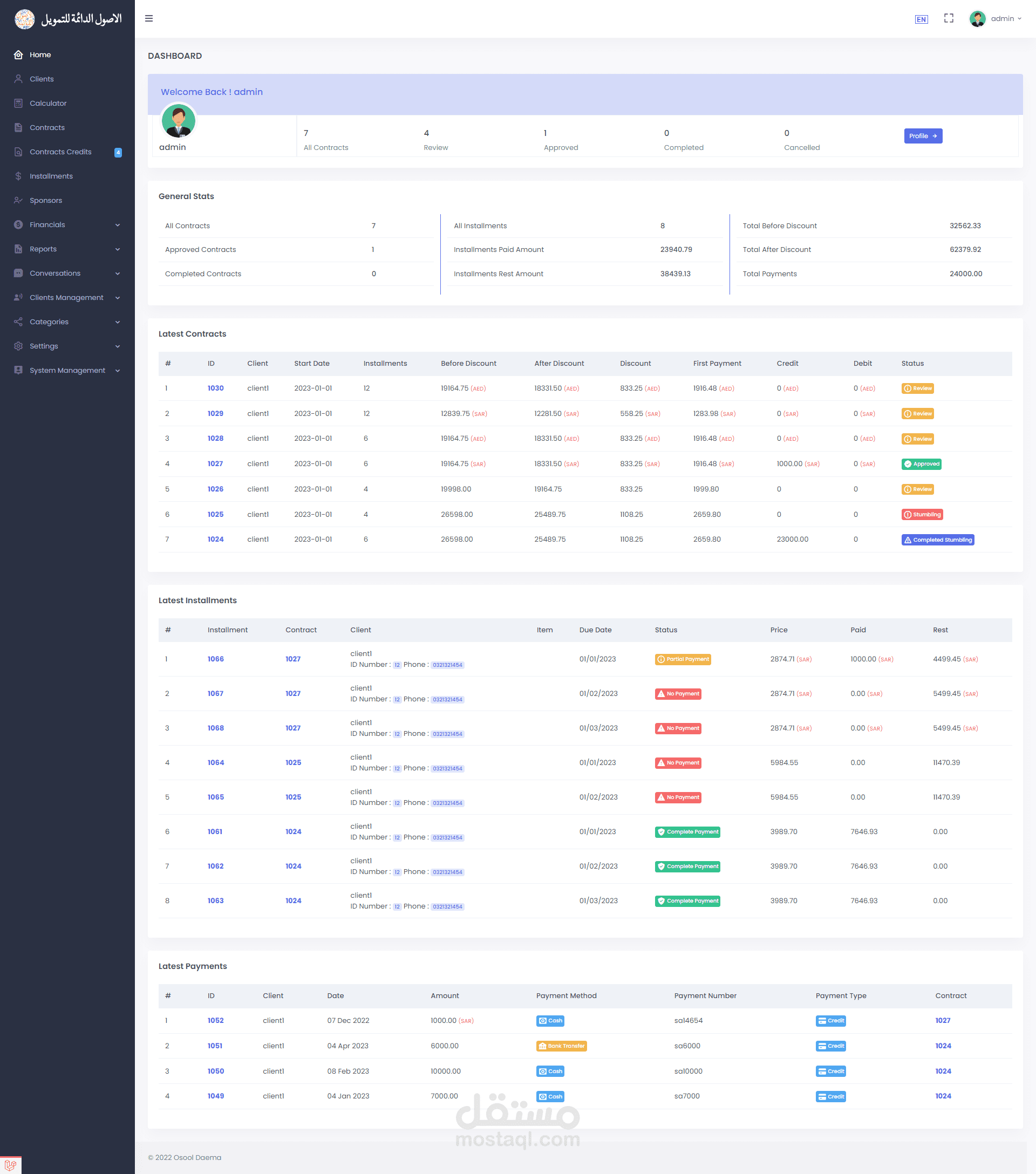Click the Approved status badge for 1027

[921, 464]
